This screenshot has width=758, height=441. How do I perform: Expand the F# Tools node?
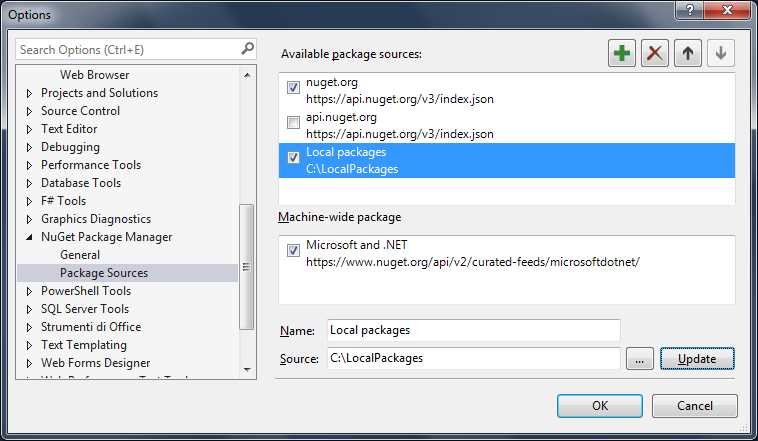pyautogui.click(x=29, y=201)
